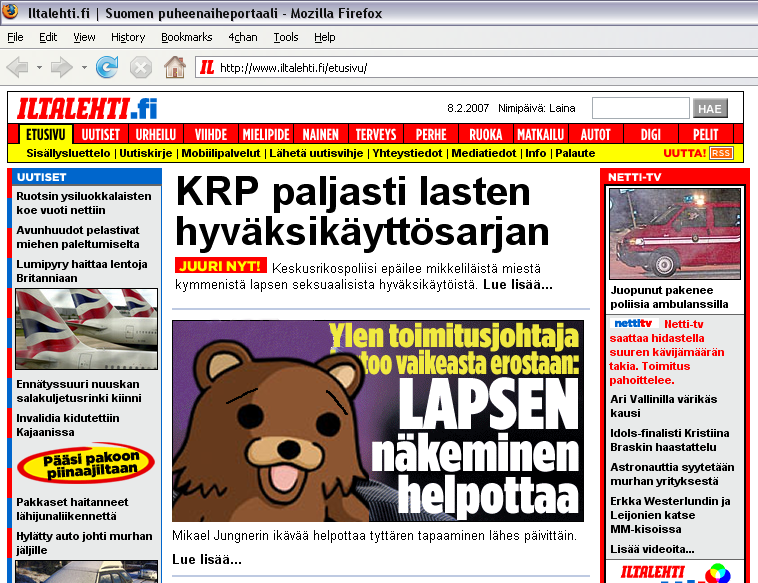This screenshot has height=583, width=758.
Task: Click the Iltalehti.fi site logo
Action: click(87, 109)
